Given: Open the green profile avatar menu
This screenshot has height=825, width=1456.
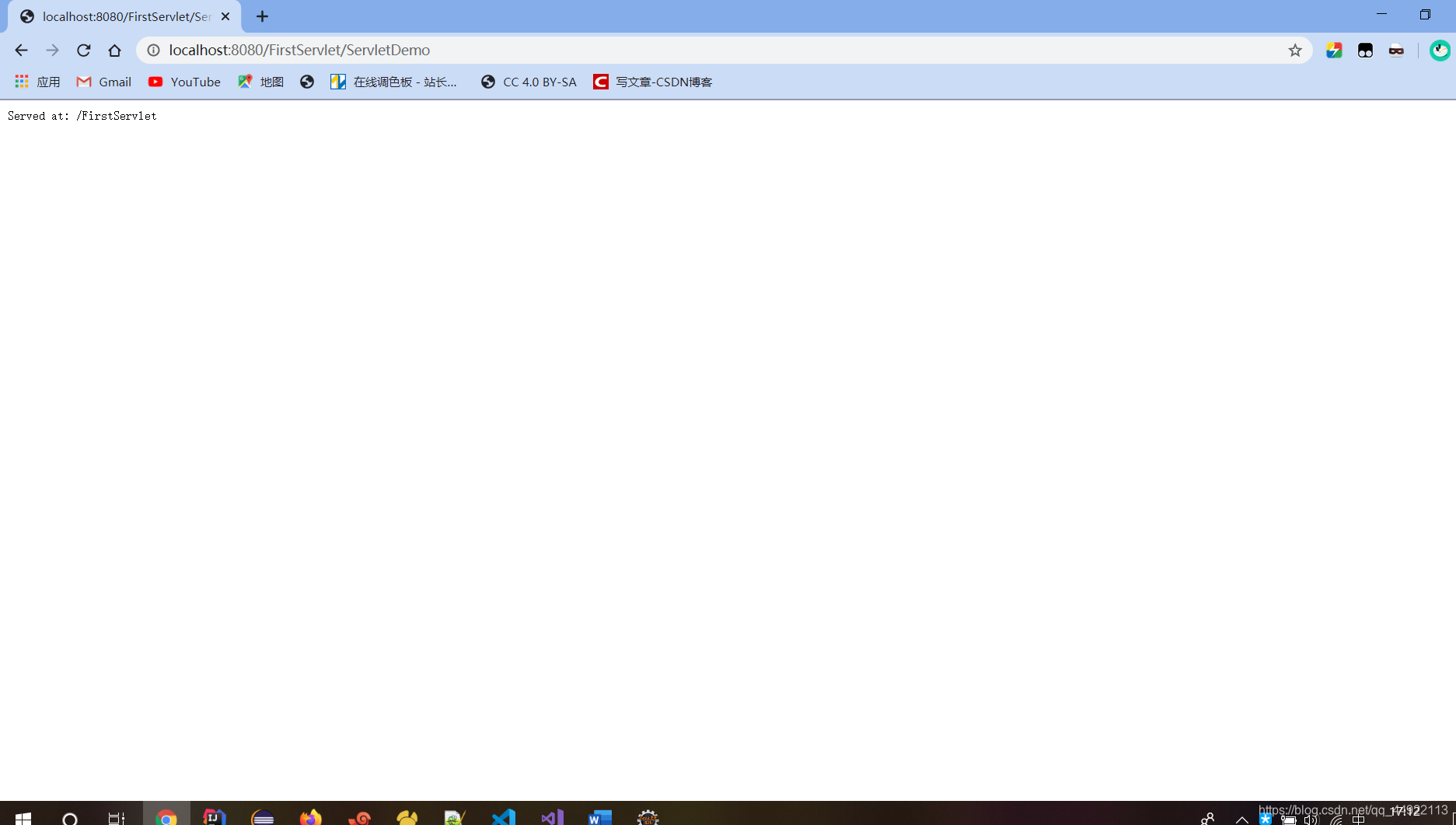Looking at the screenshot, I should tap(1439, 51).
